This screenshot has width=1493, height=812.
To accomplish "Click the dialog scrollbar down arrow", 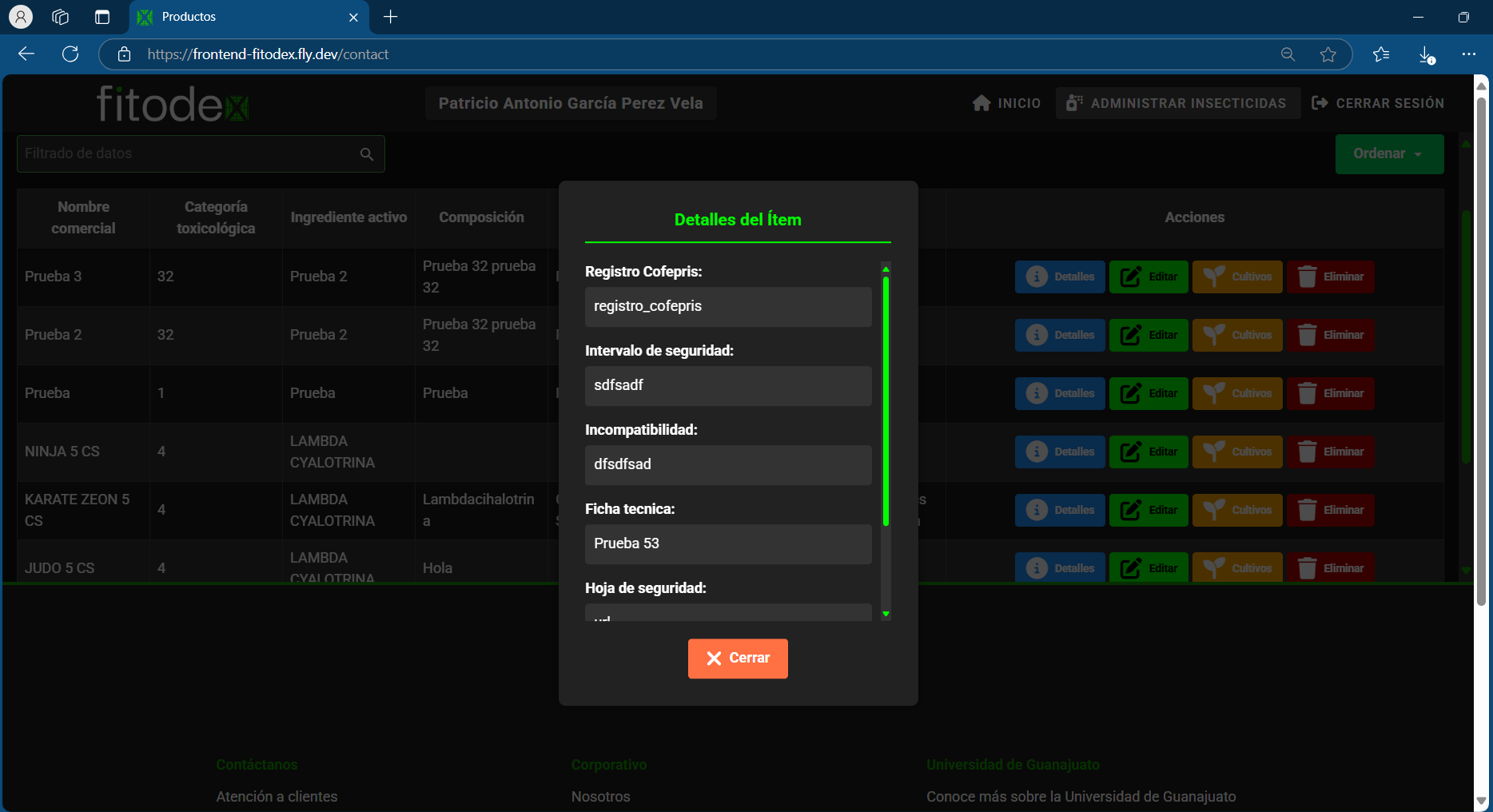I will [886, 614].
